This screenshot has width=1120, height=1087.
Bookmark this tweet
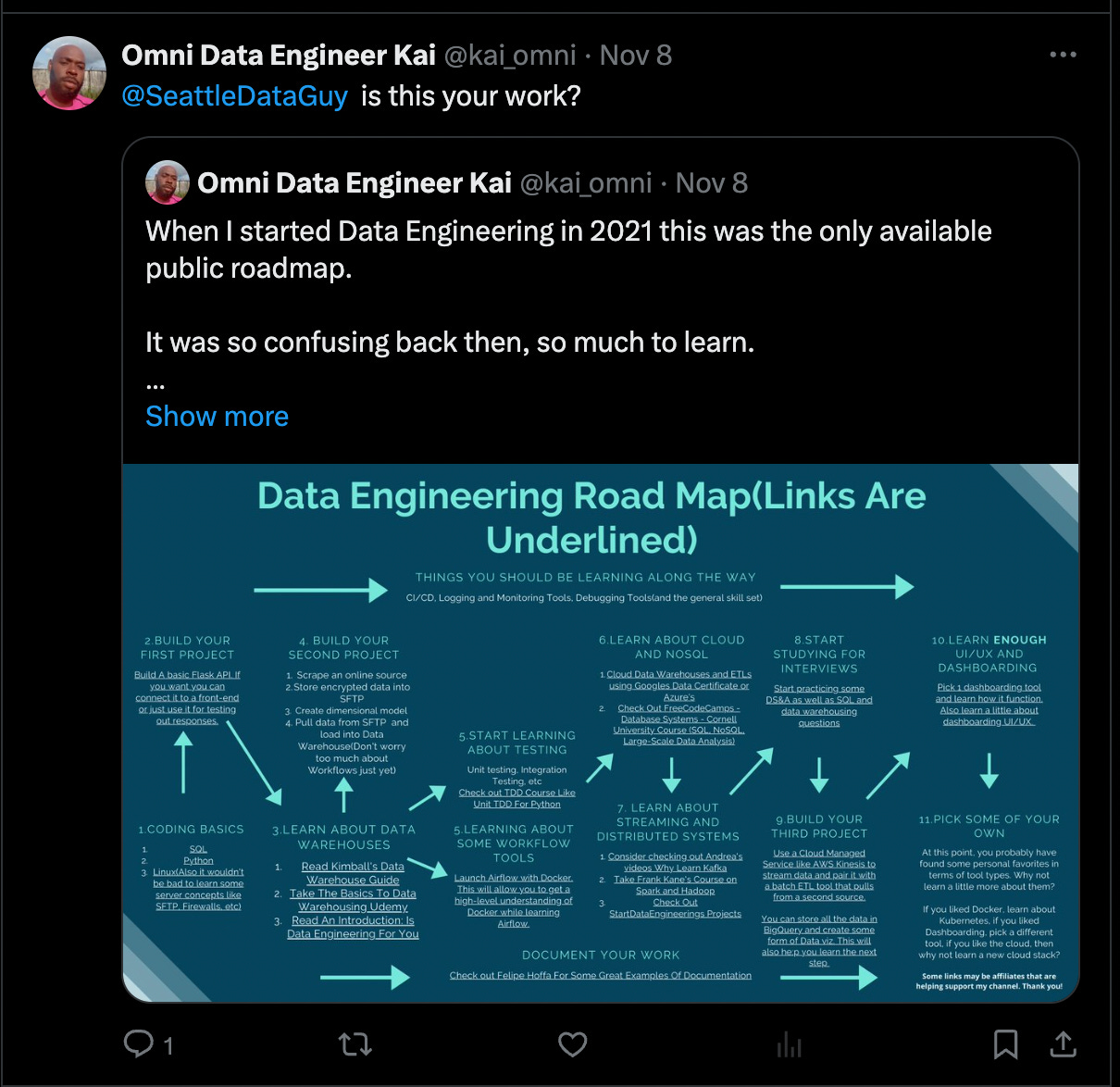(x=1006, y=1044)
